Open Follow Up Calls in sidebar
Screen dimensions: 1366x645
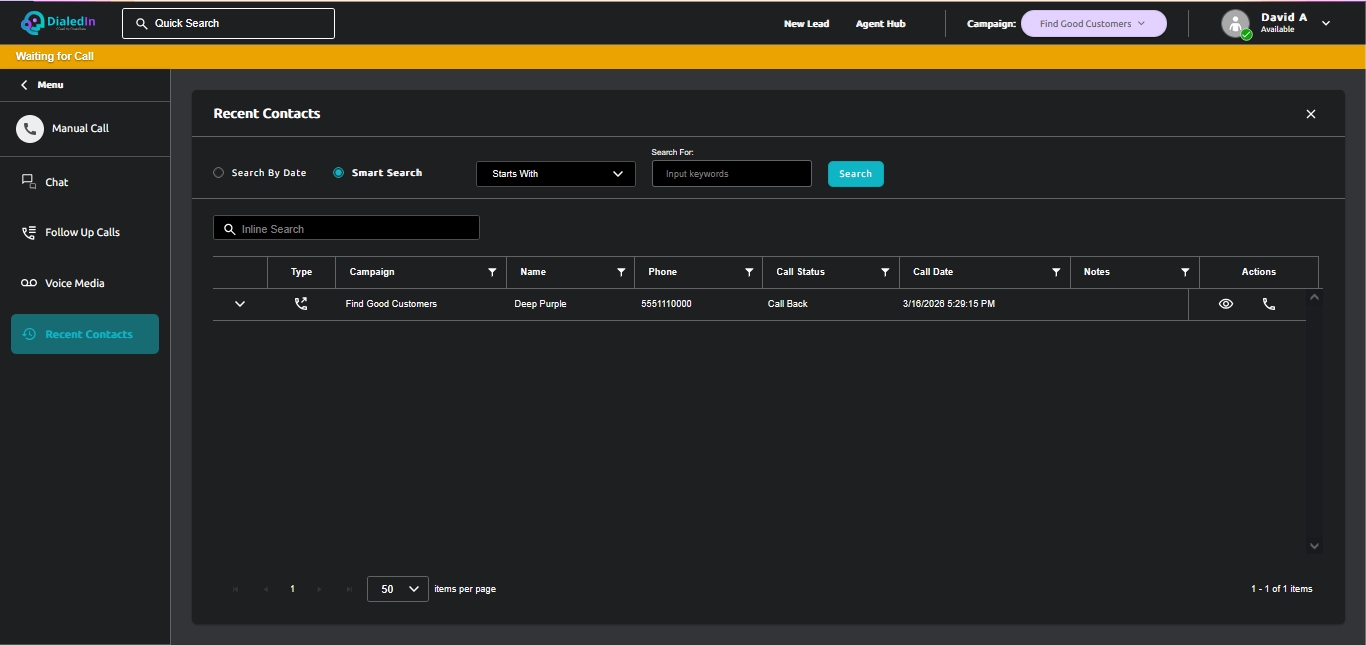(x=82, y=233)
